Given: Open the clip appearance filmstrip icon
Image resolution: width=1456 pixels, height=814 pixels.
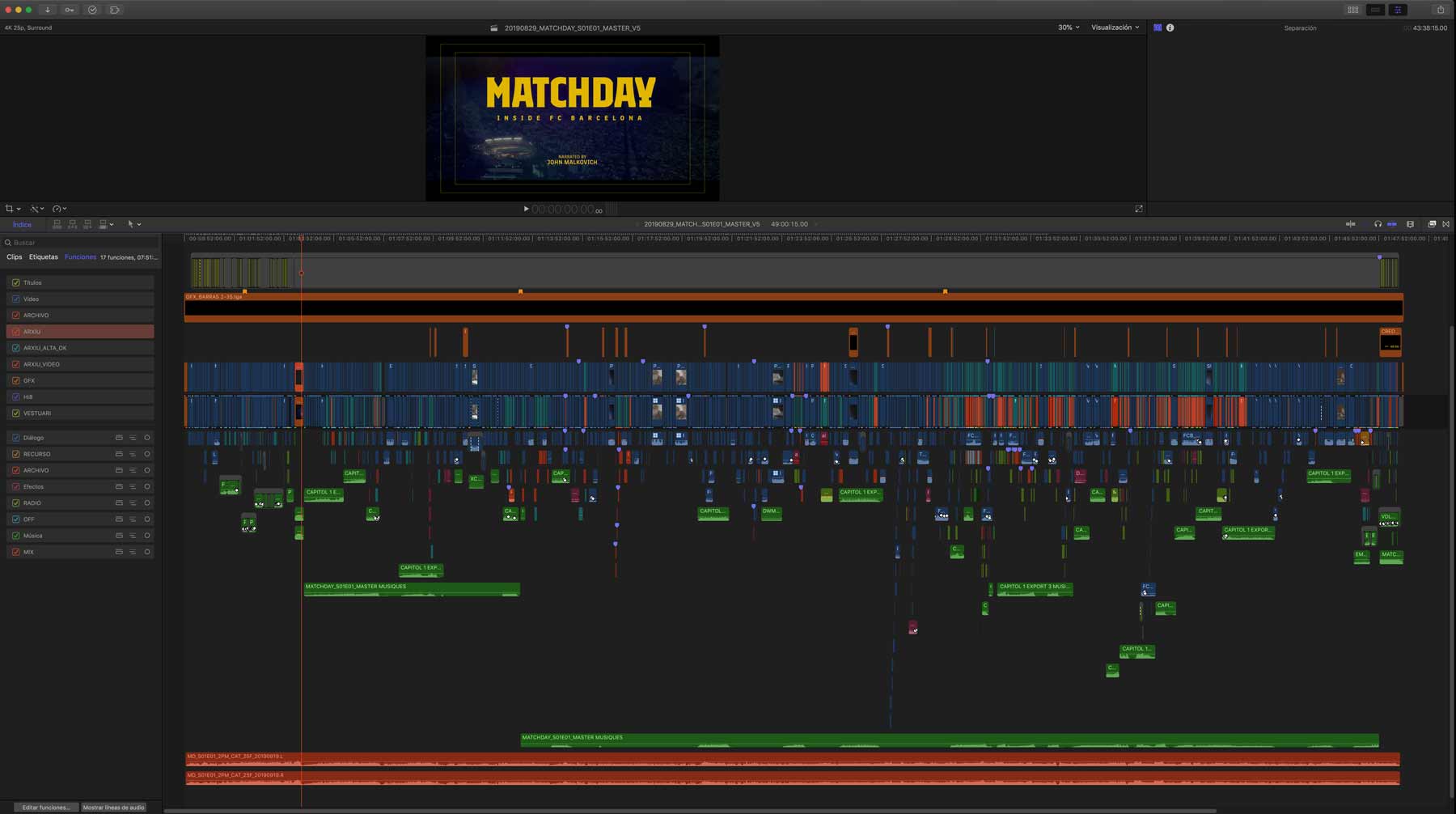Looking at the screenshot, I should point(1410,224).
